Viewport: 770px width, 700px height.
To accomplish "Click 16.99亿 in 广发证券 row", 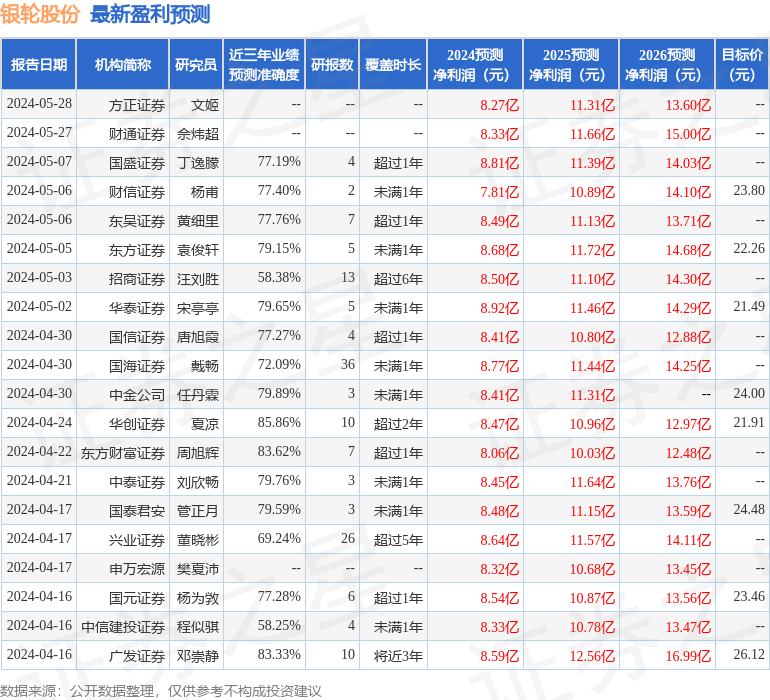I will (688, 656).
